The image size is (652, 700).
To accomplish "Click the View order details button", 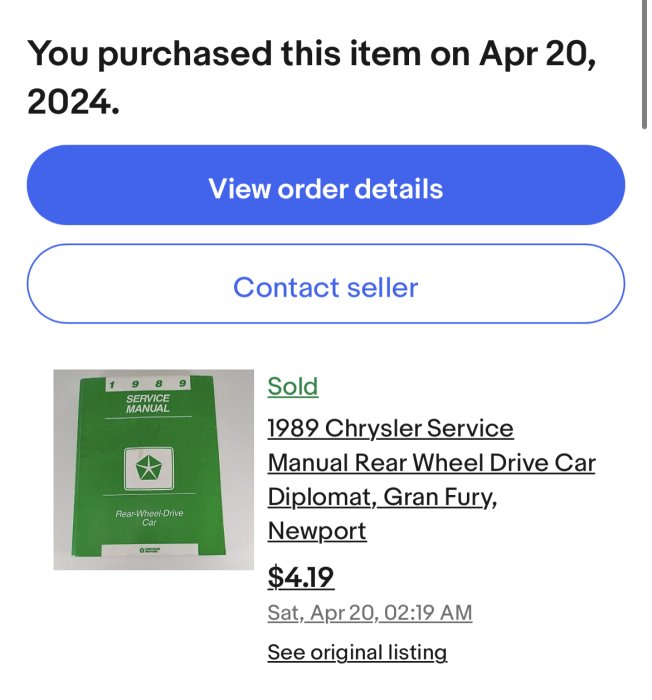I will [325, 187].
